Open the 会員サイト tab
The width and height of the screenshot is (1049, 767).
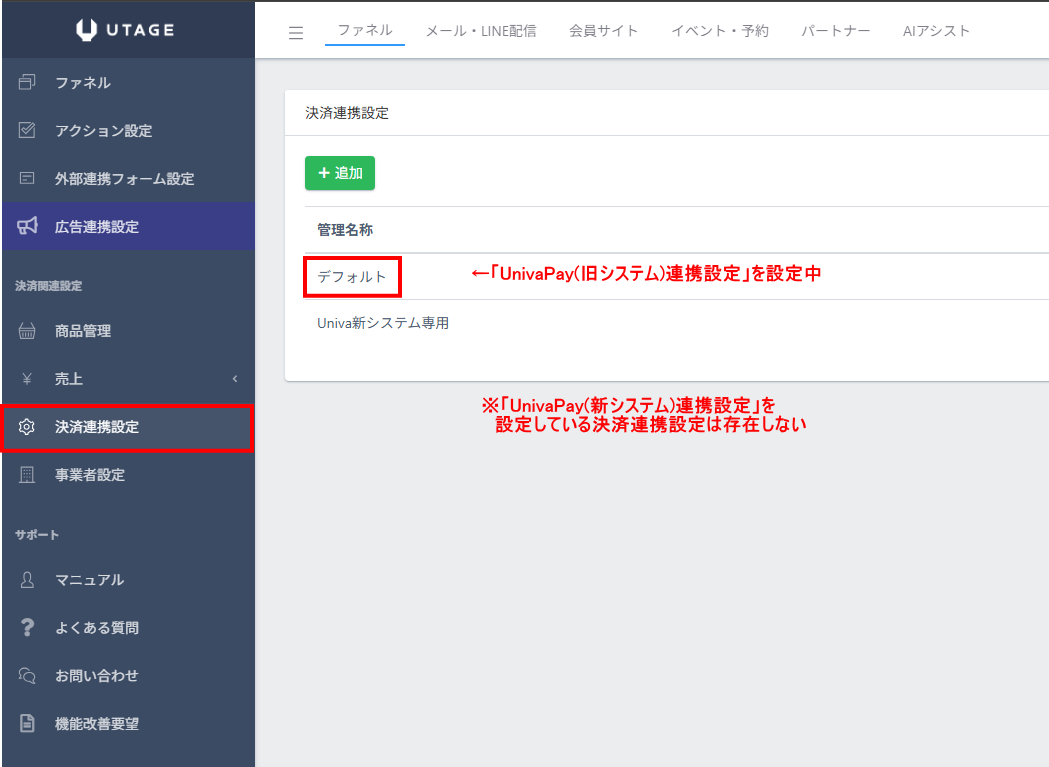tap(603, 31)
